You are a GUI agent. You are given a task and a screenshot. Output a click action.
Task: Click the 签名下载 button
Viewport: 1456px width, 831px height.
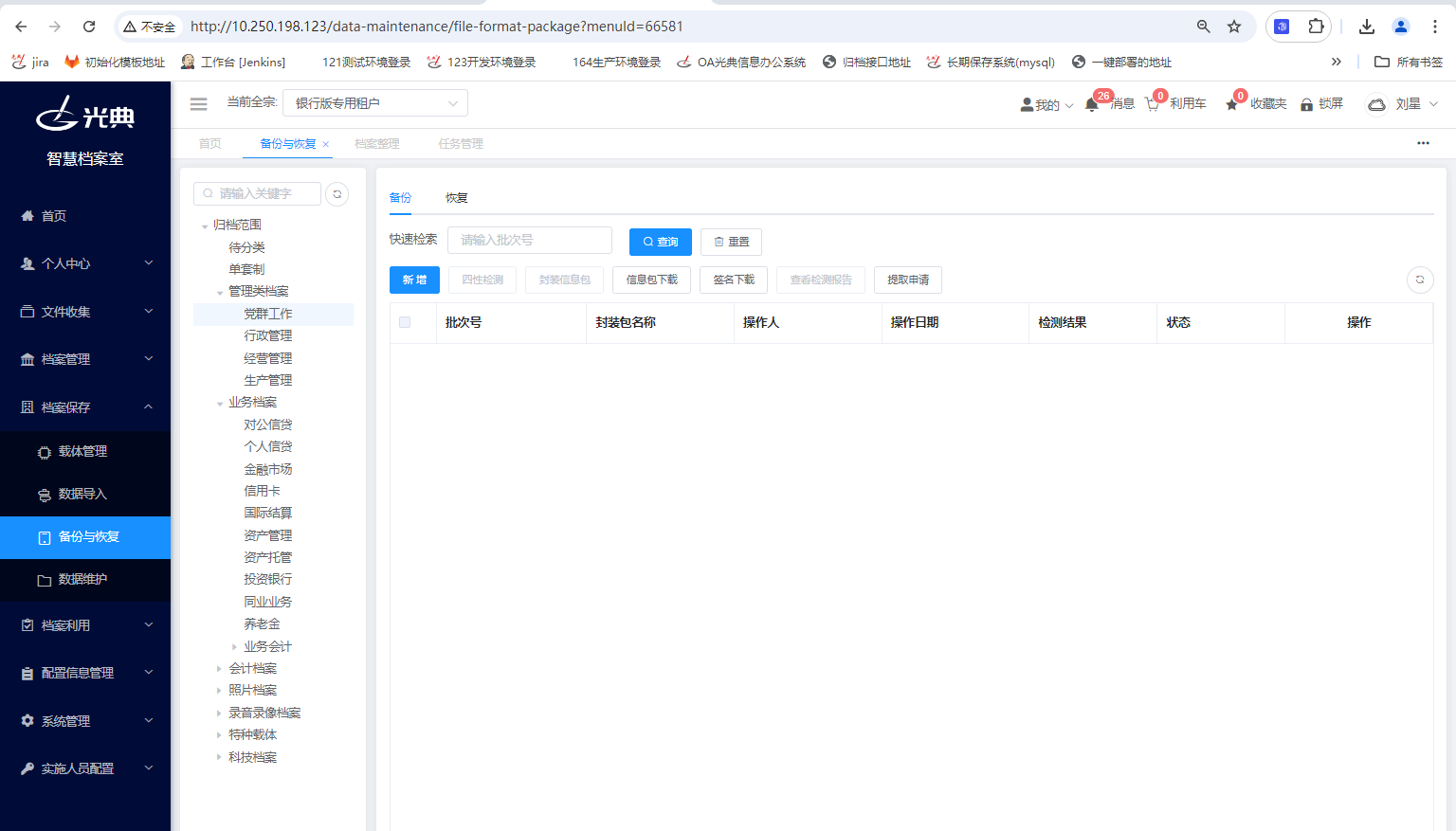tap(734, 280)
